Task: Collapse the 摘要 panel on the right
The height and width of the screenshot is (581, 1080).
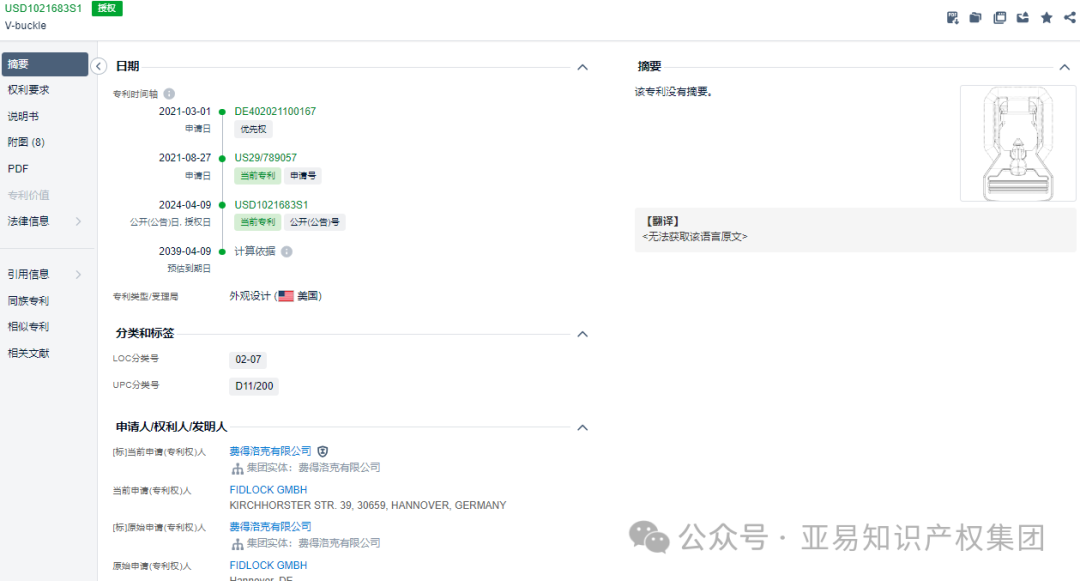Action: coord(1064,66)
